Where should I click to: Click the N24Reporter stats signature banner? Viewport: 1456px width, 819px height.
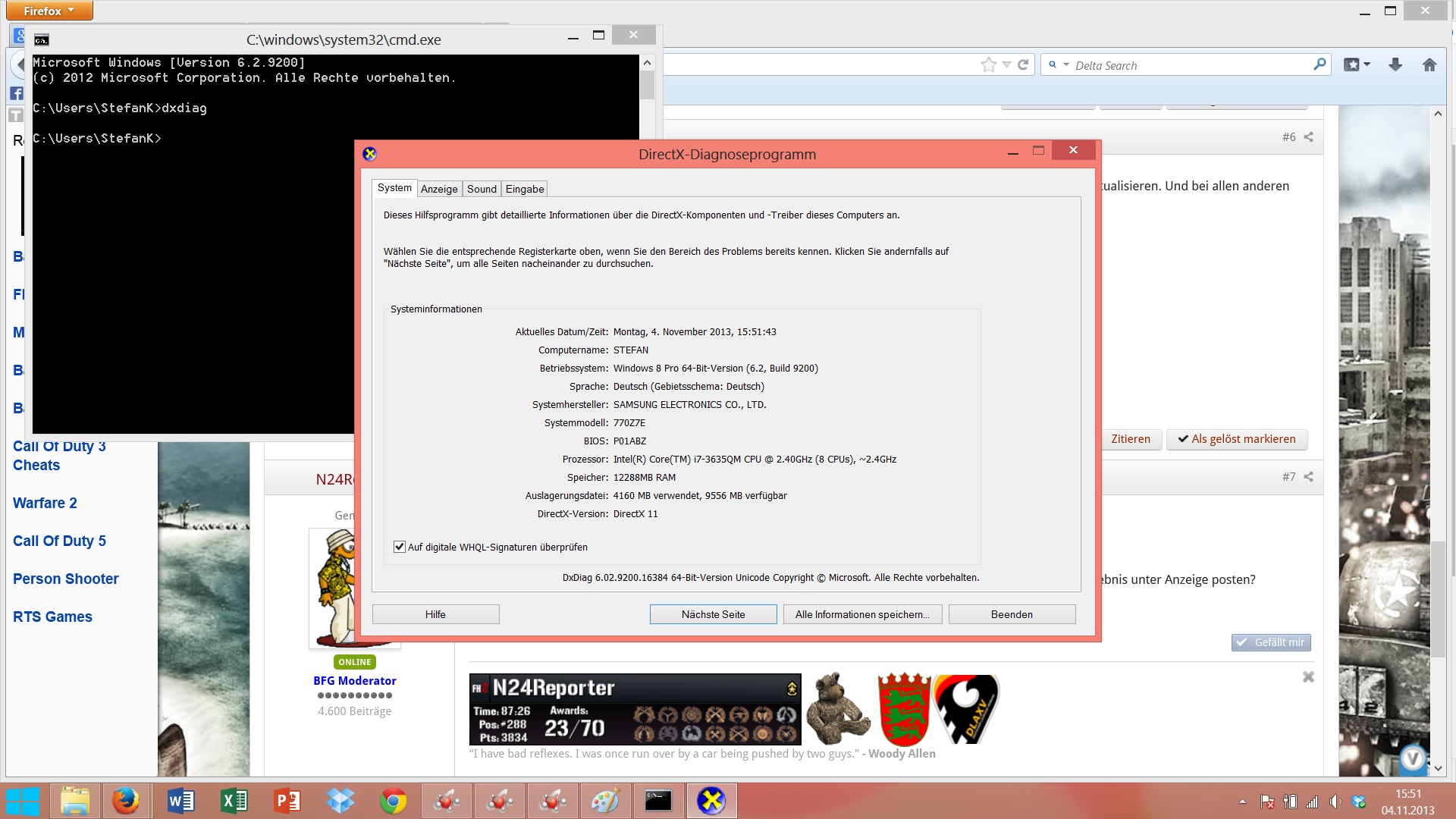[x=635, y=709]
